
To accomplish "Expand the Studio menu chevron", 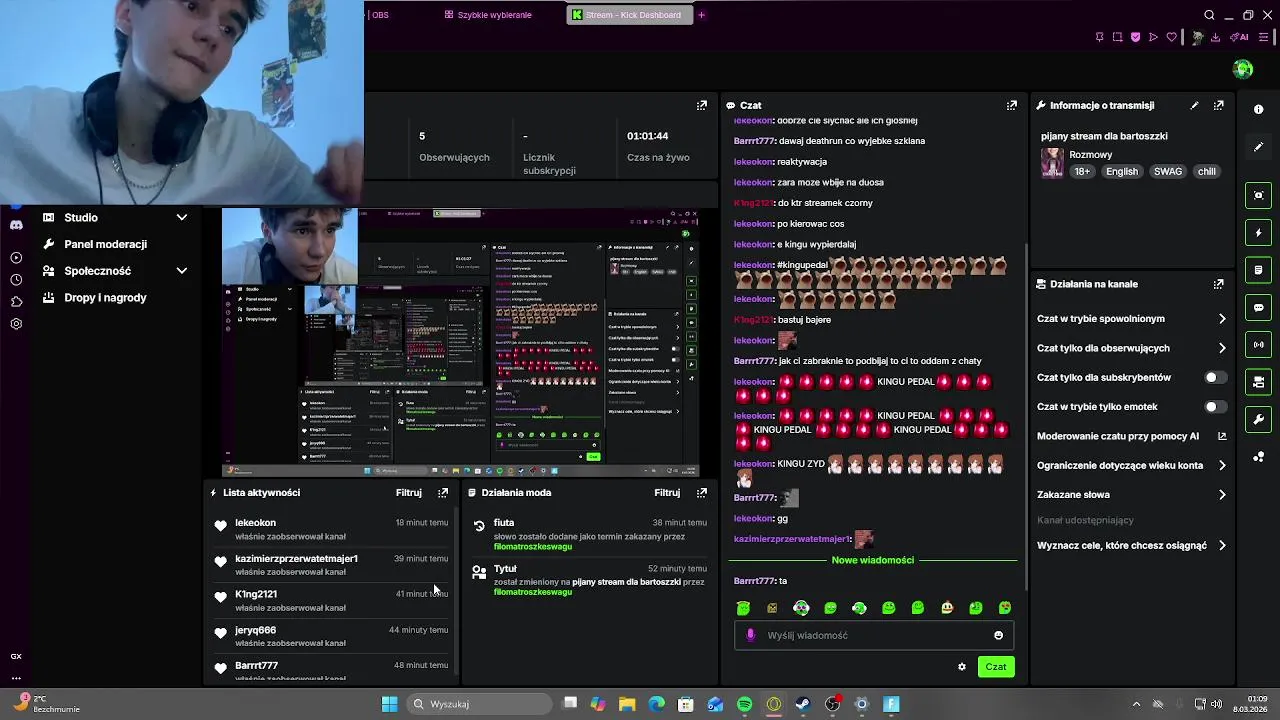I will pos(182,217).
